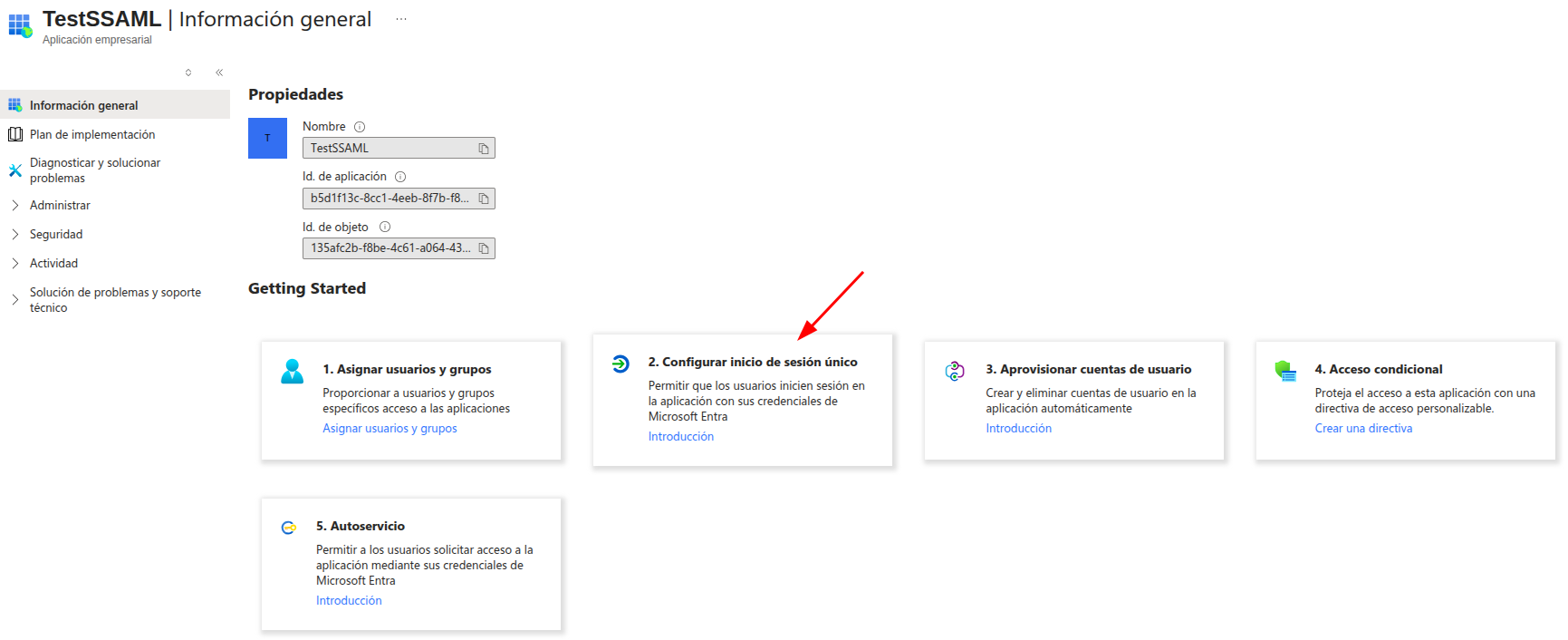The image size is (1568, 640).
Task: Collapse the sidebar with double chevron icon
Action: coord(219,73)
